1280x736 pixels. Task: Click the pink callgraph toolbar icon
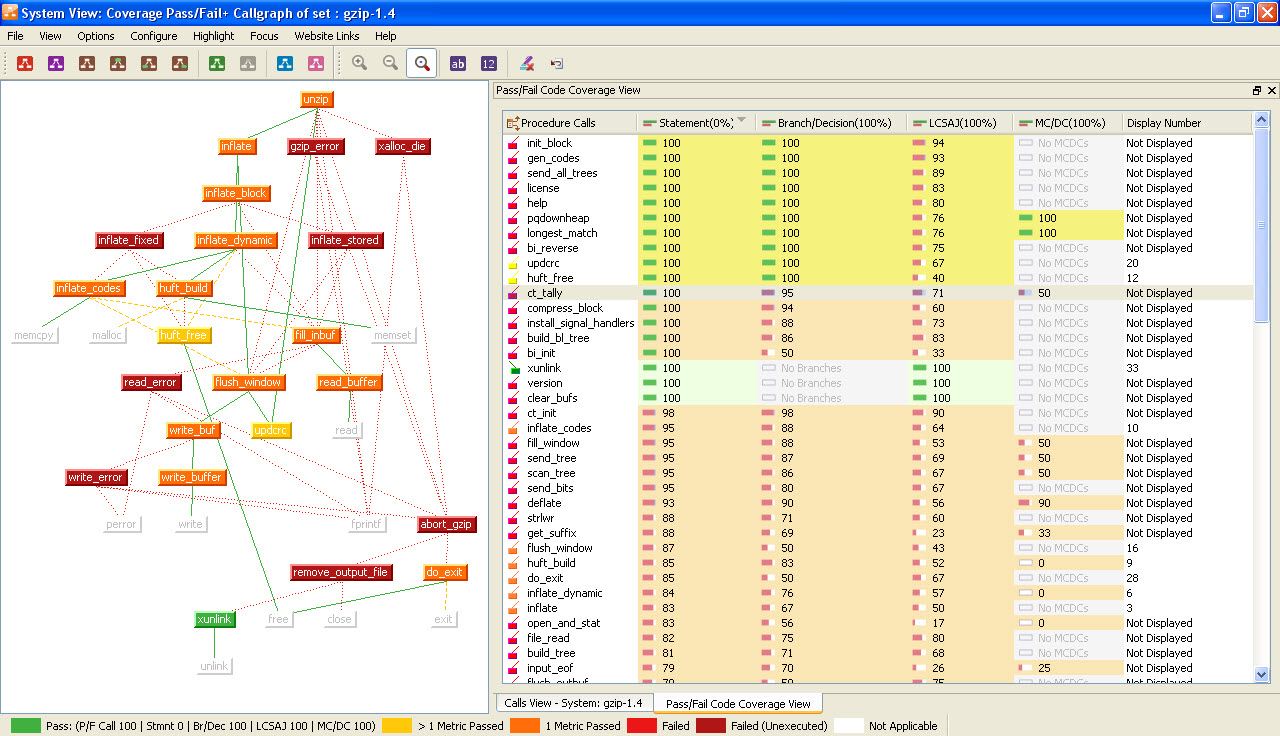(316, 64)
